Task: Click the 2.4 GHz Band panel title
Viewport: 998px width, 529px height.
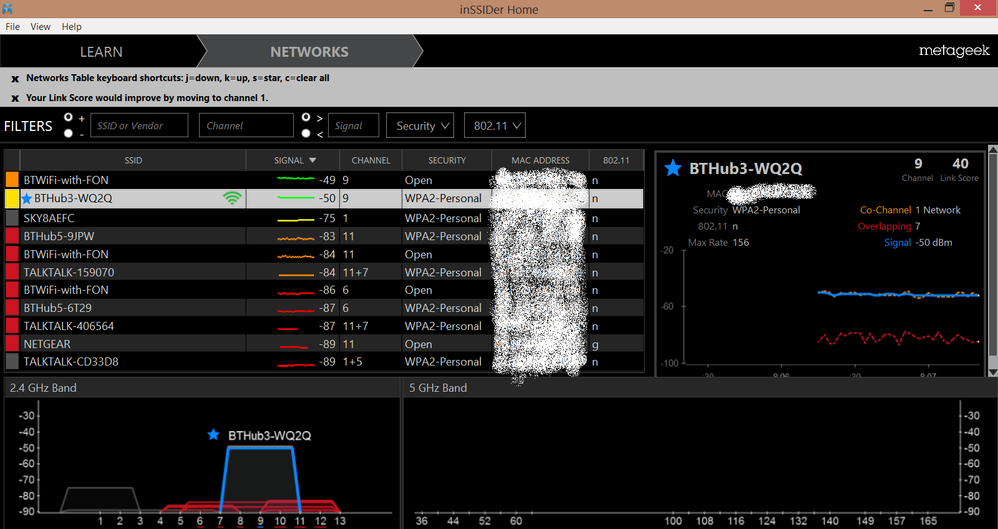Action: 43,388
